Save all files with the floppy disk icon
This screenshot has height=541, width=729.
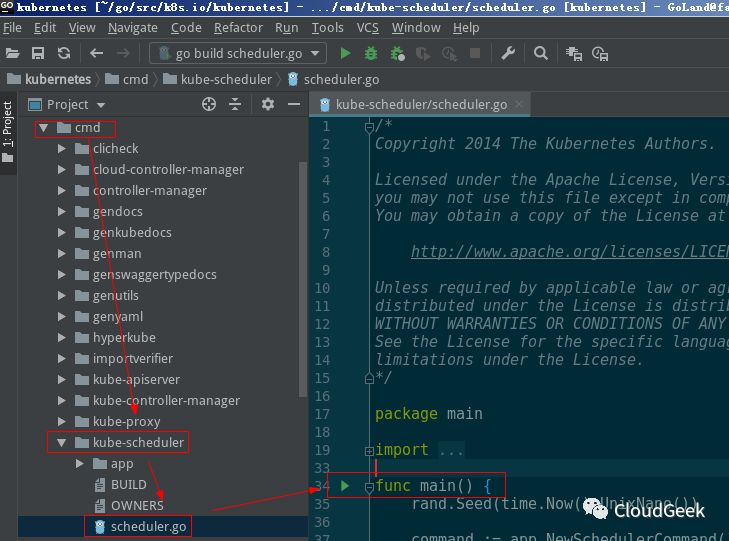click(38, 53)
